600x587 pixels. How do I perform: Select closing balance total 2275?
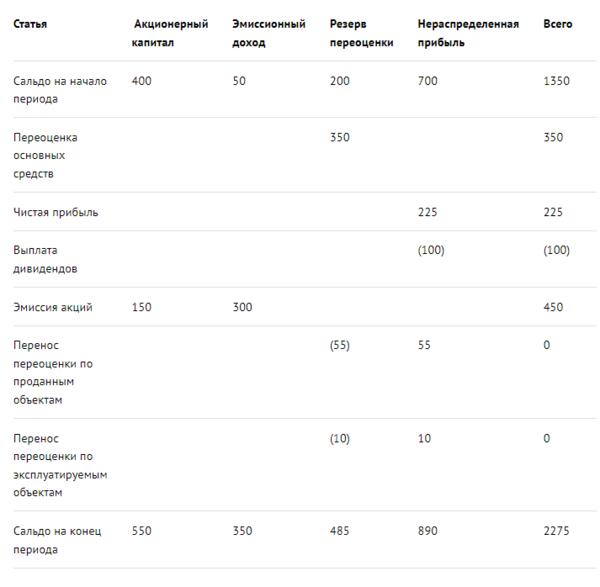pyautogui.click(x=556, y=531)
